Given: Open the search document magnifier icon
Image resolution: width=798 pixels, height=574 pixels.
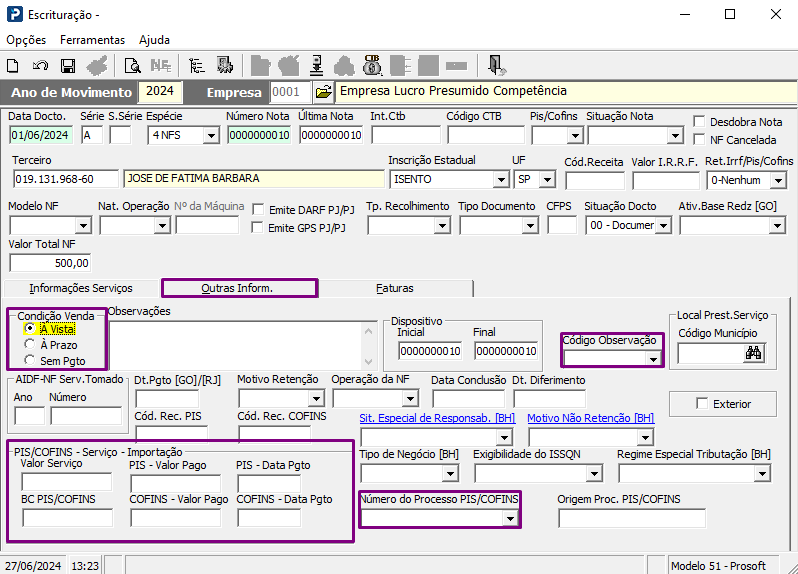Looking at the screenshot, I should [132, 66].
